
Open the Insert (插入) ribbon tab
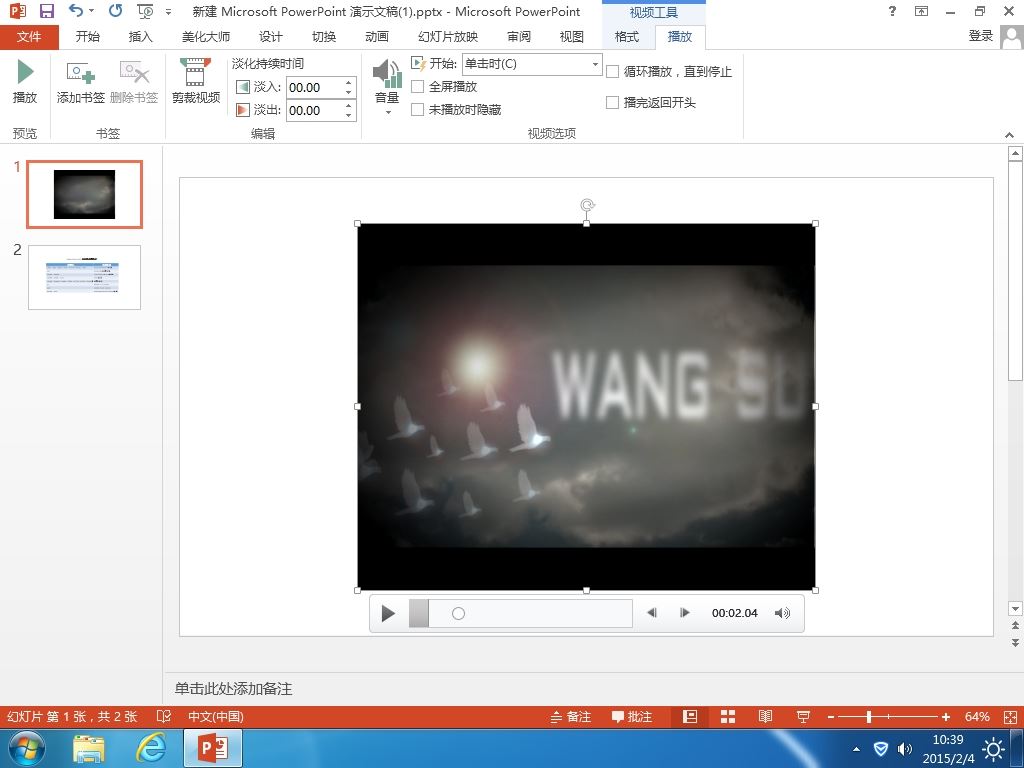pyautogui.click(x=140, y=37)
